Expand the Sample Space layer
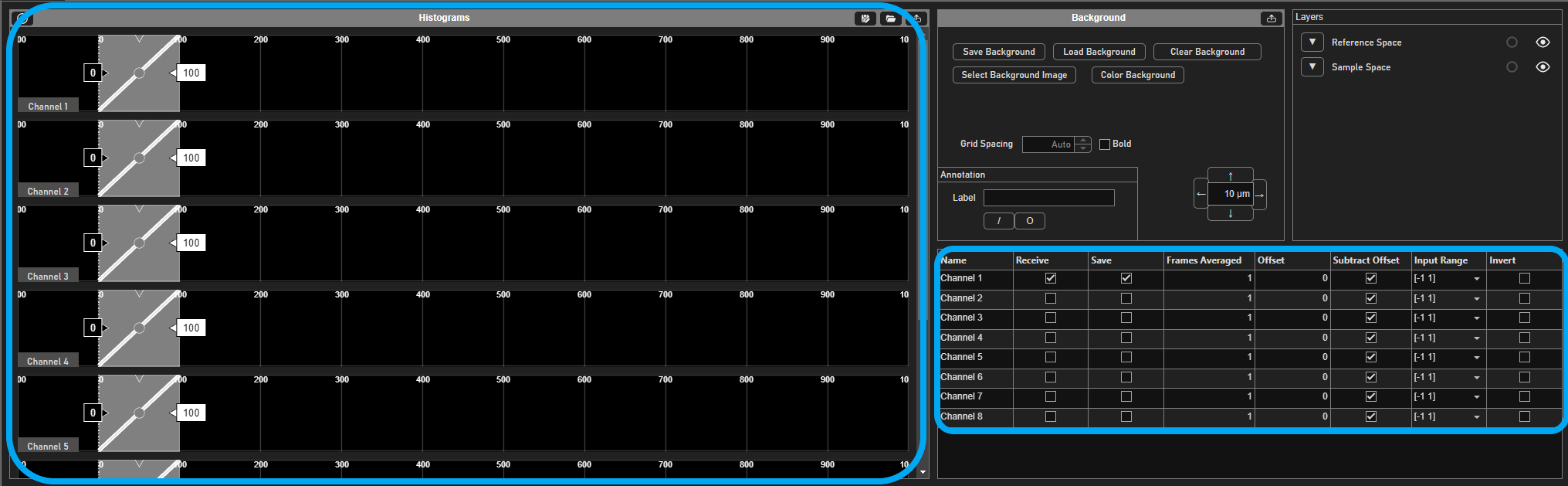1568x486 pixels. tap(1312, 67)
